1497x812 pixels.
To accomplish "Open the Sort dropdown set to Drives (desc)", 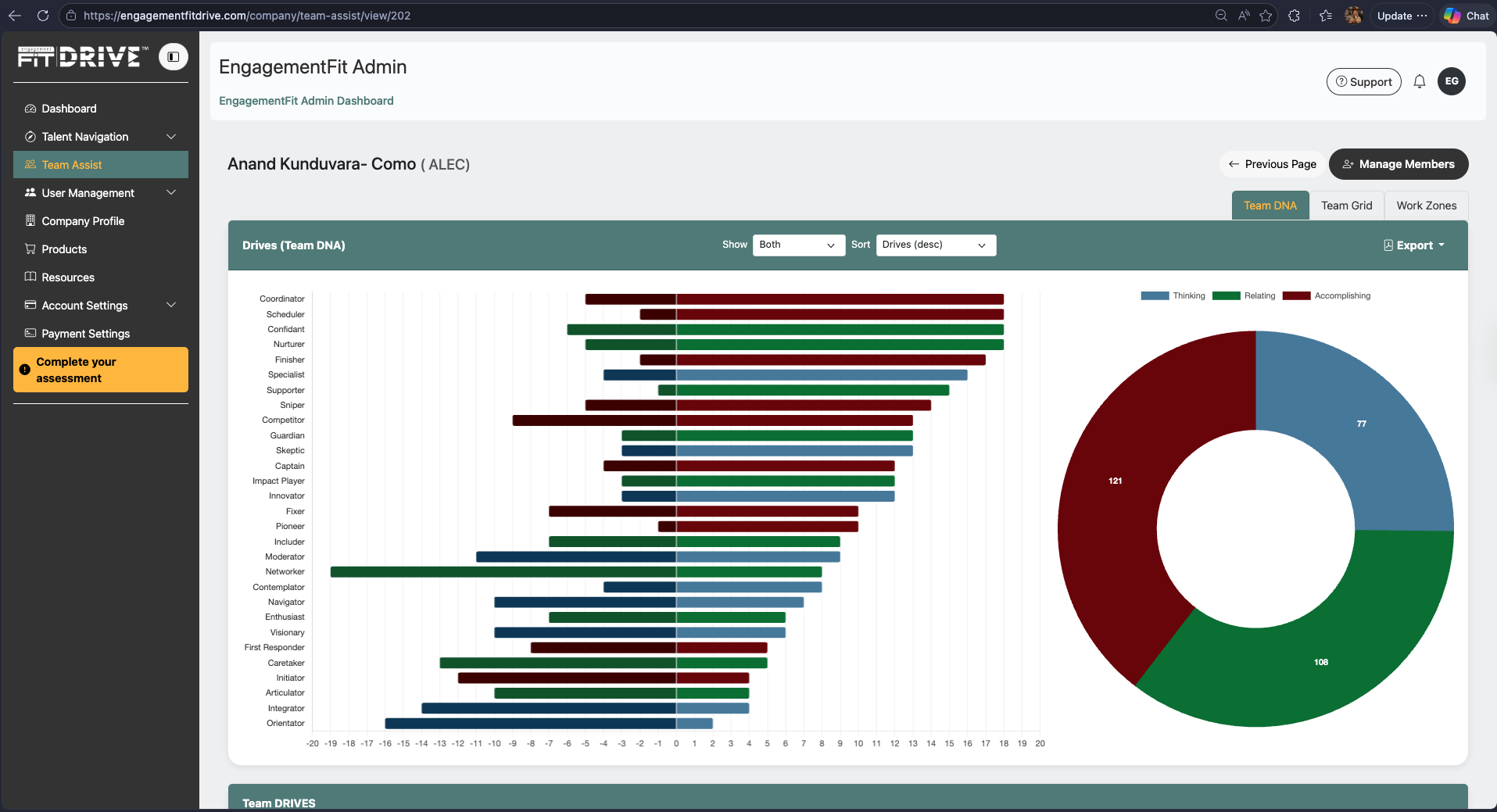I will [936, 245].
